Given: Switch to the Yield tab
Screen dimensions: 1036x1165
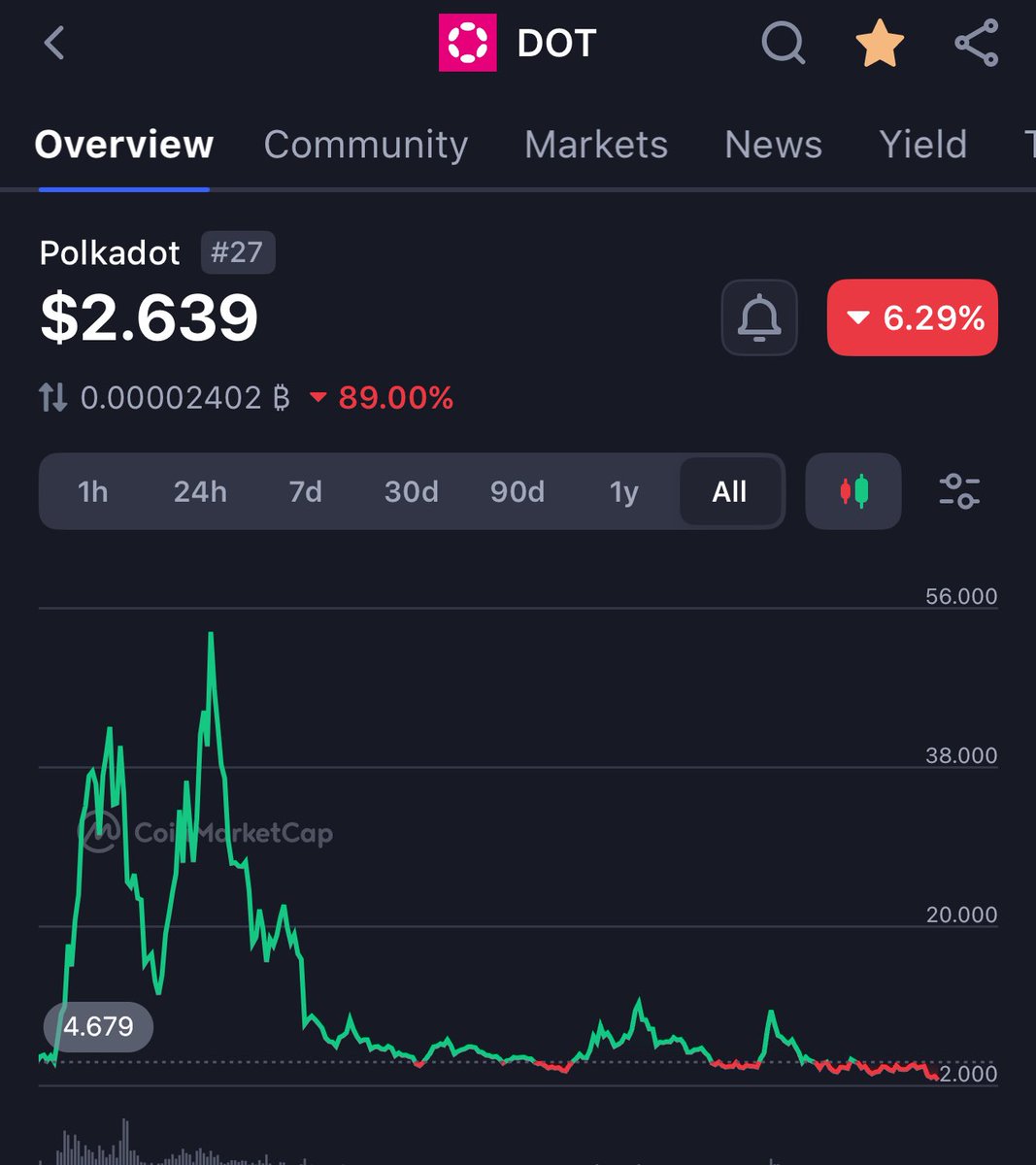Looking at the screenshot, I should [923, 145].
